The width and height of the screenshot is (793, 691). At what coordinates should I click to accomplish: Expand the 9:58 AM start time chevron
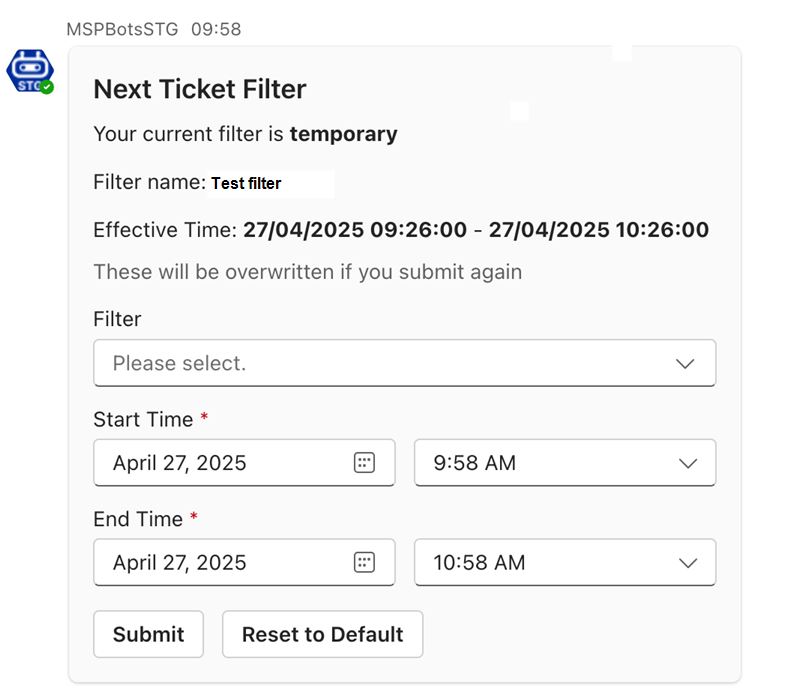687,463
